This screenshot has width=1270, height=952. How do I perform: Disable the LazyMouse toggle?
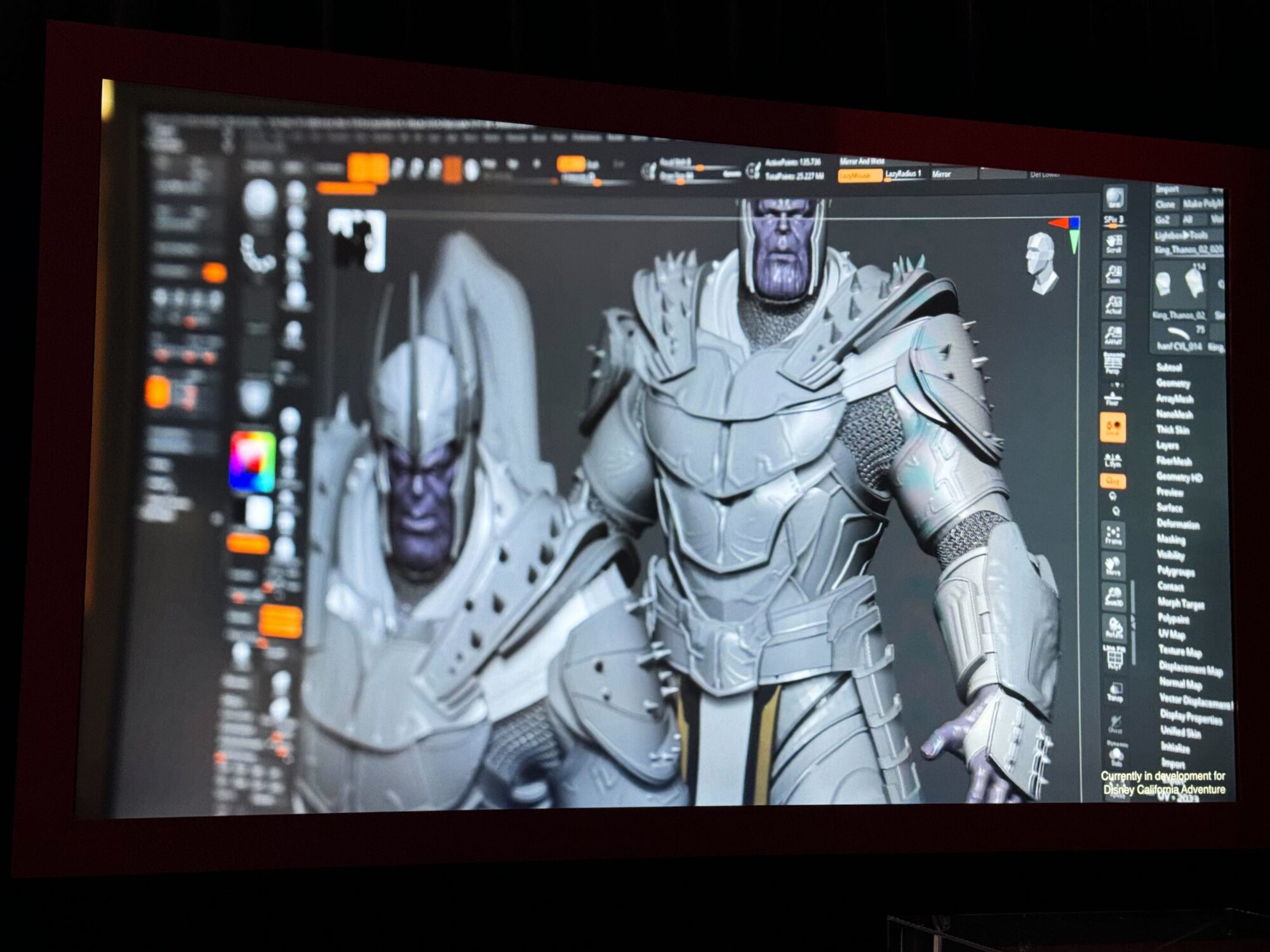pyautogui.click(x=859, y=176)
